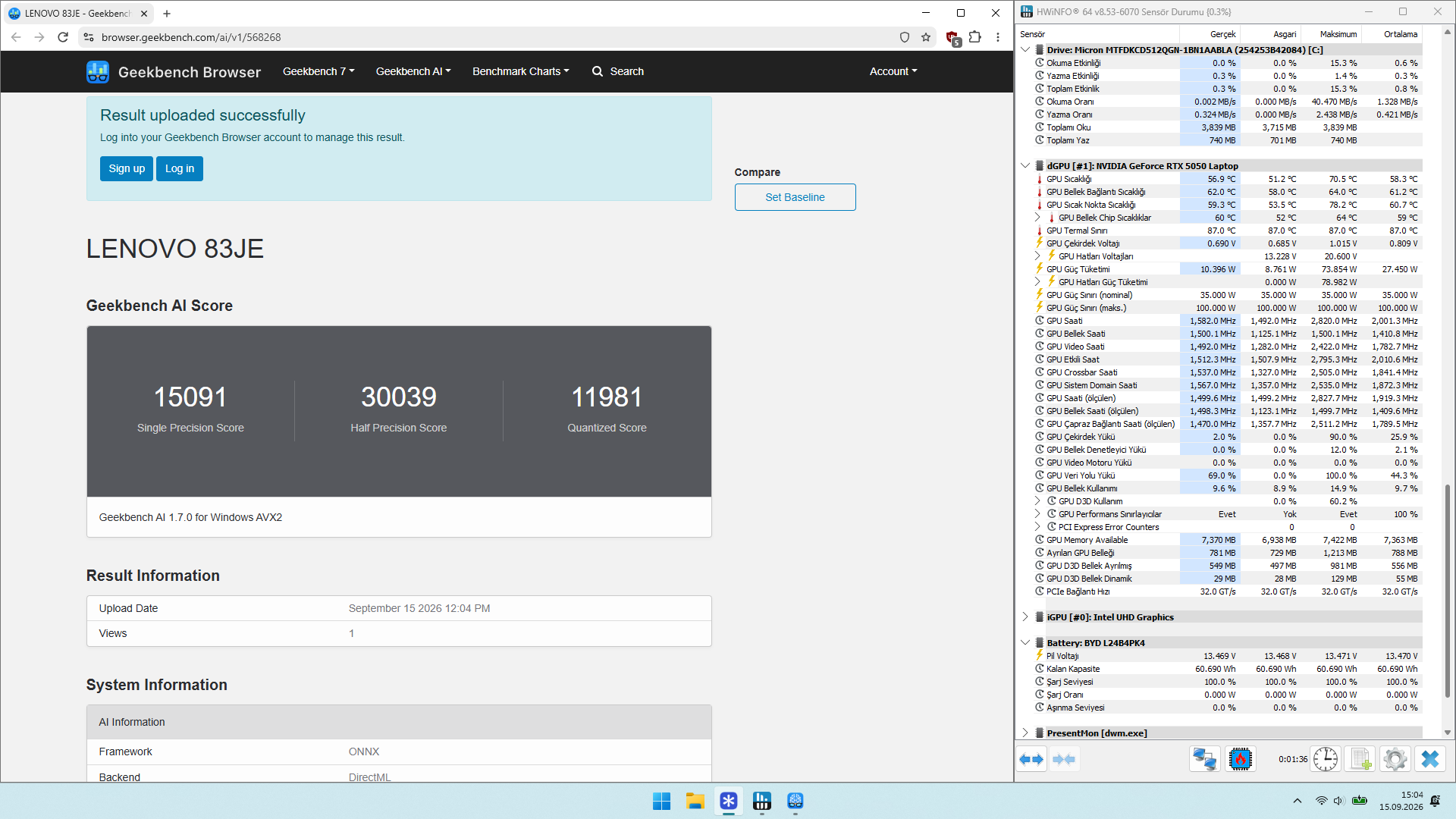Click the HWiNFO scrollbar down arrow
Screen dimensions: 1456x819
[1447, 733]
